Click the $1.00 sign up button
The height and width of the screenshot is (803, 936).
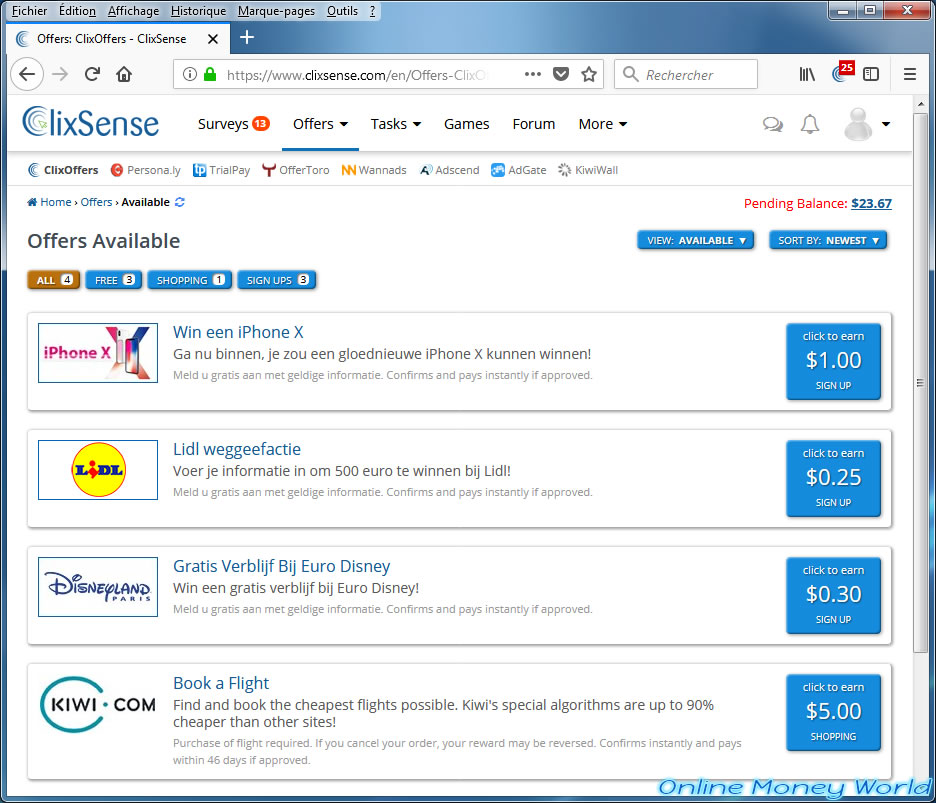[833, 361]
